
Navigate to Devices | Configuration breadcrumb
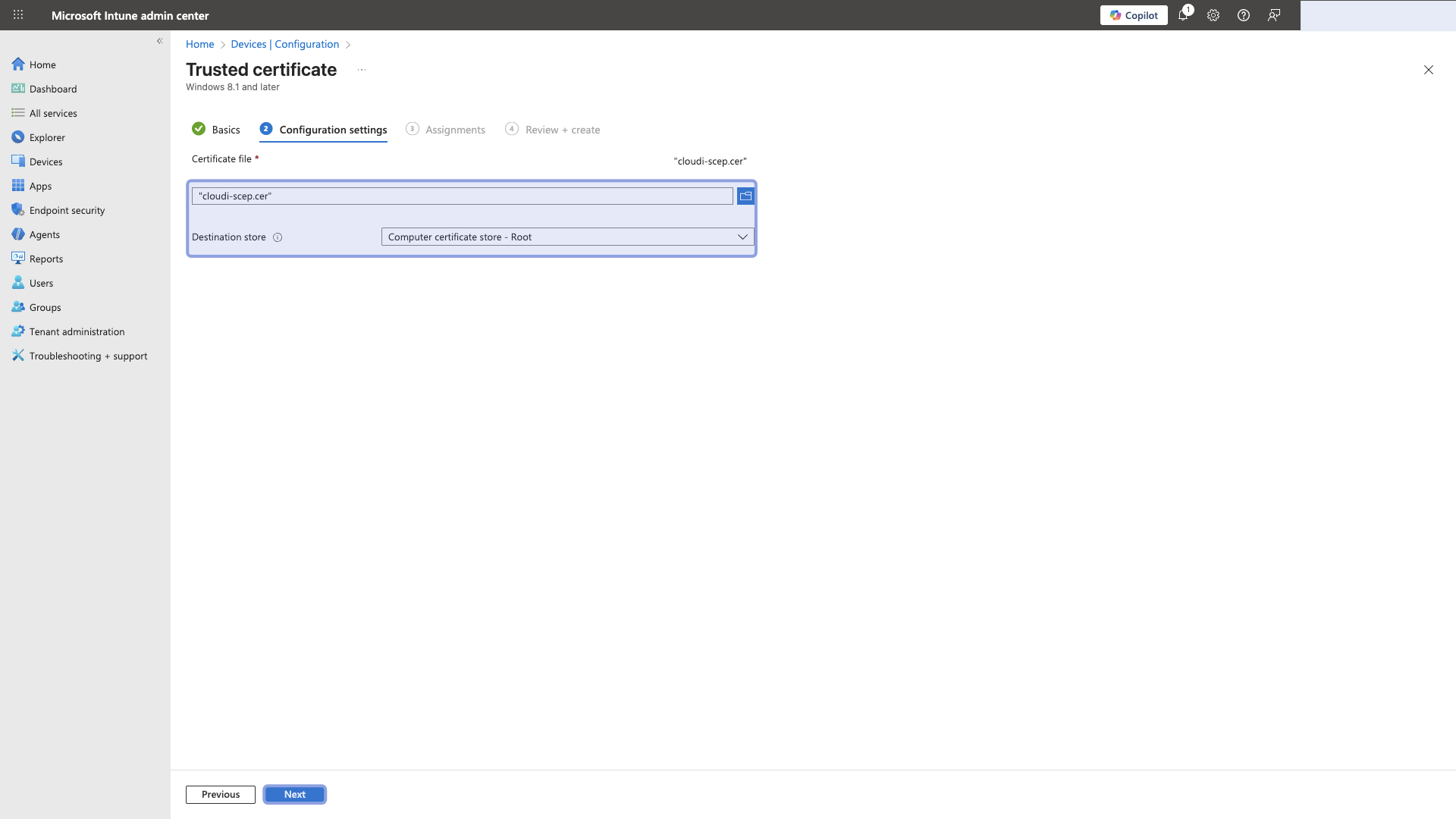(285, 44)
